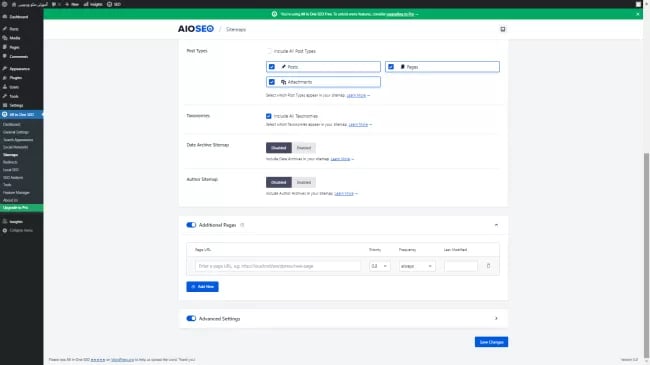The image size is (650, 365).
Task: Open the New content menu in admin bar
Action: (x=72, y=4)
